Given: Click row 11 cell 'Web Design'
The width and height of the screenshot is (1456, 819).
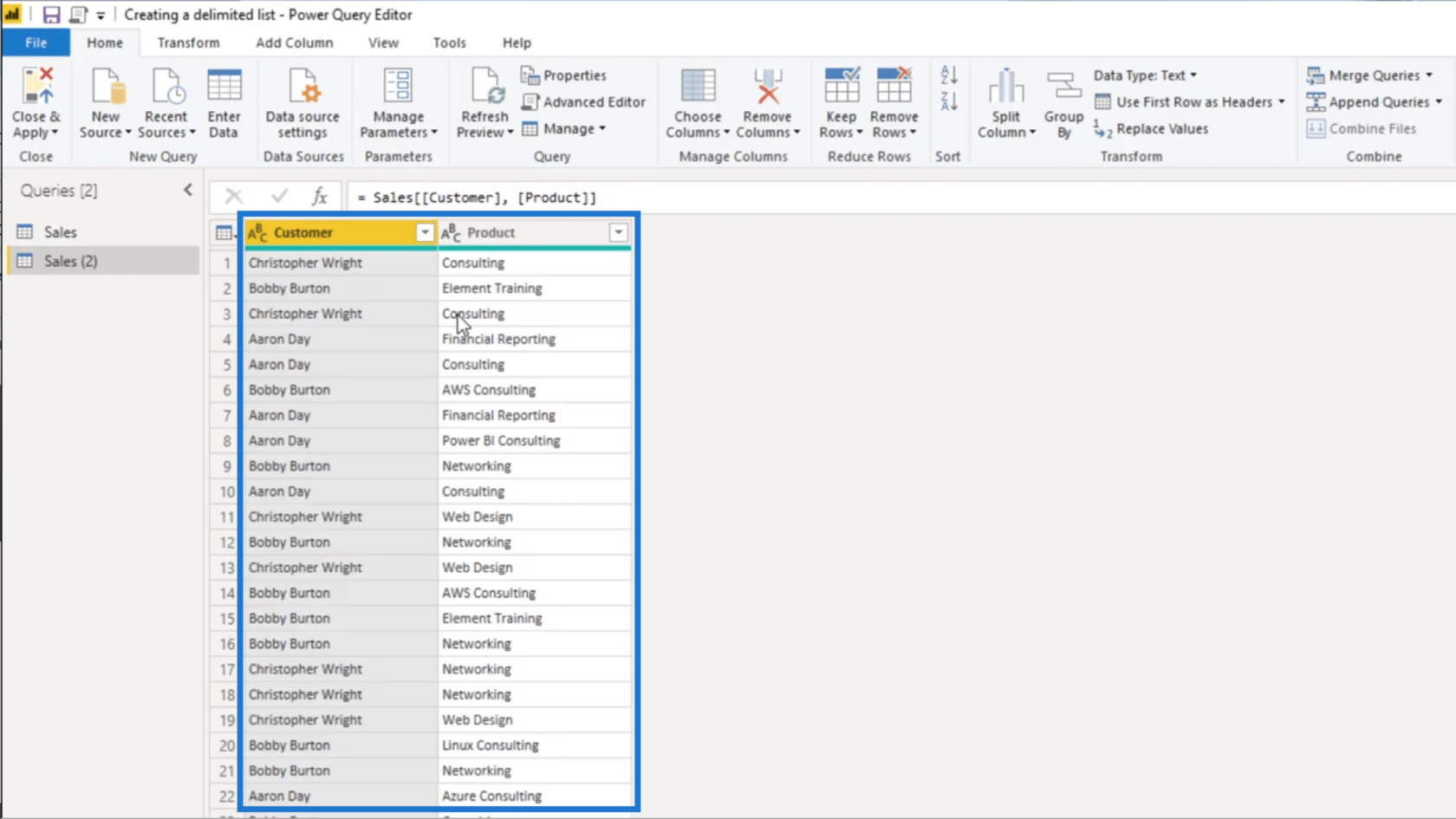Looking at the screenshot, I should [535, 517].
